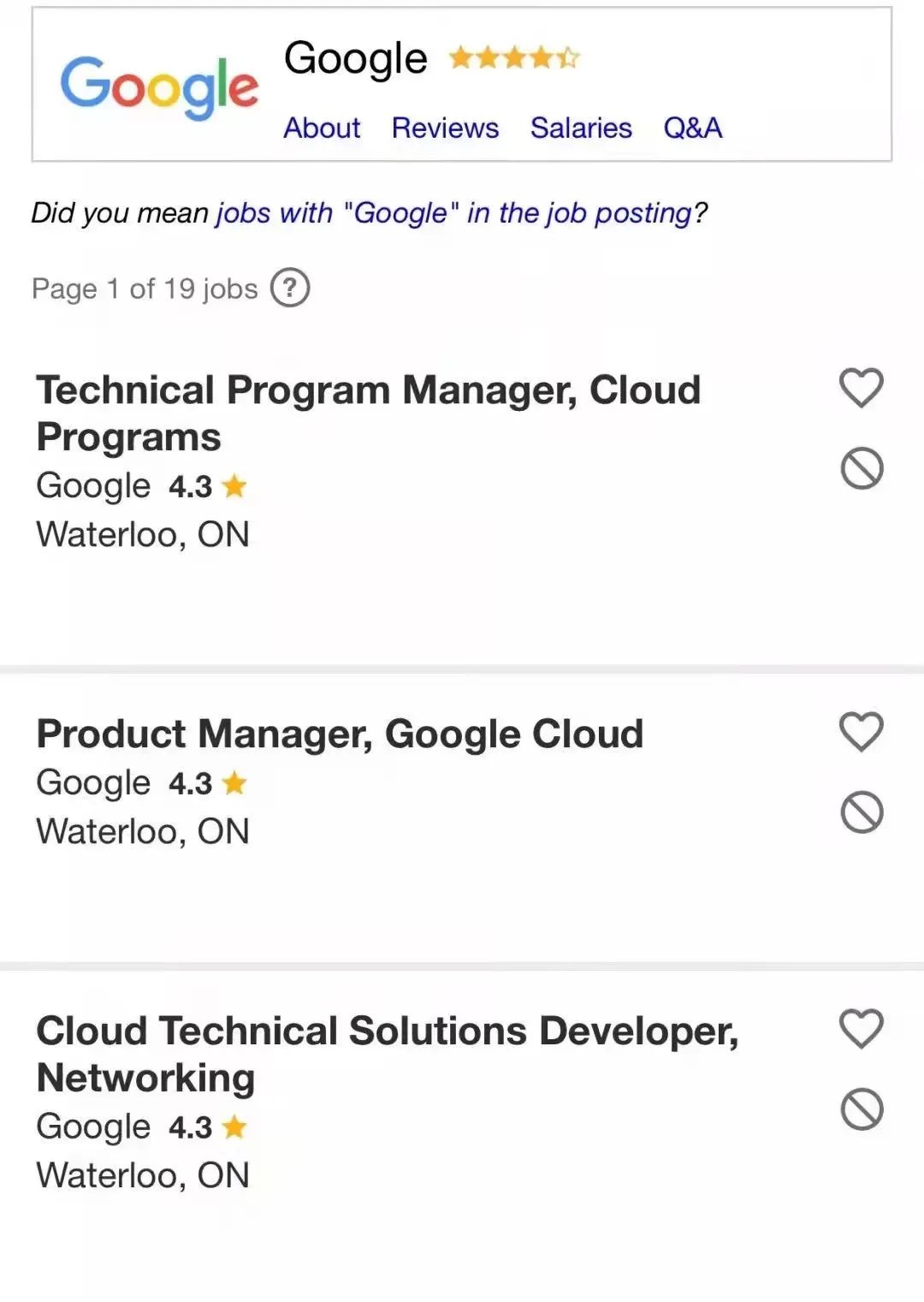The height and width of the screenshot is (1302, 924).
Task: Open the About tab for Google
Action: click(322, 128)
